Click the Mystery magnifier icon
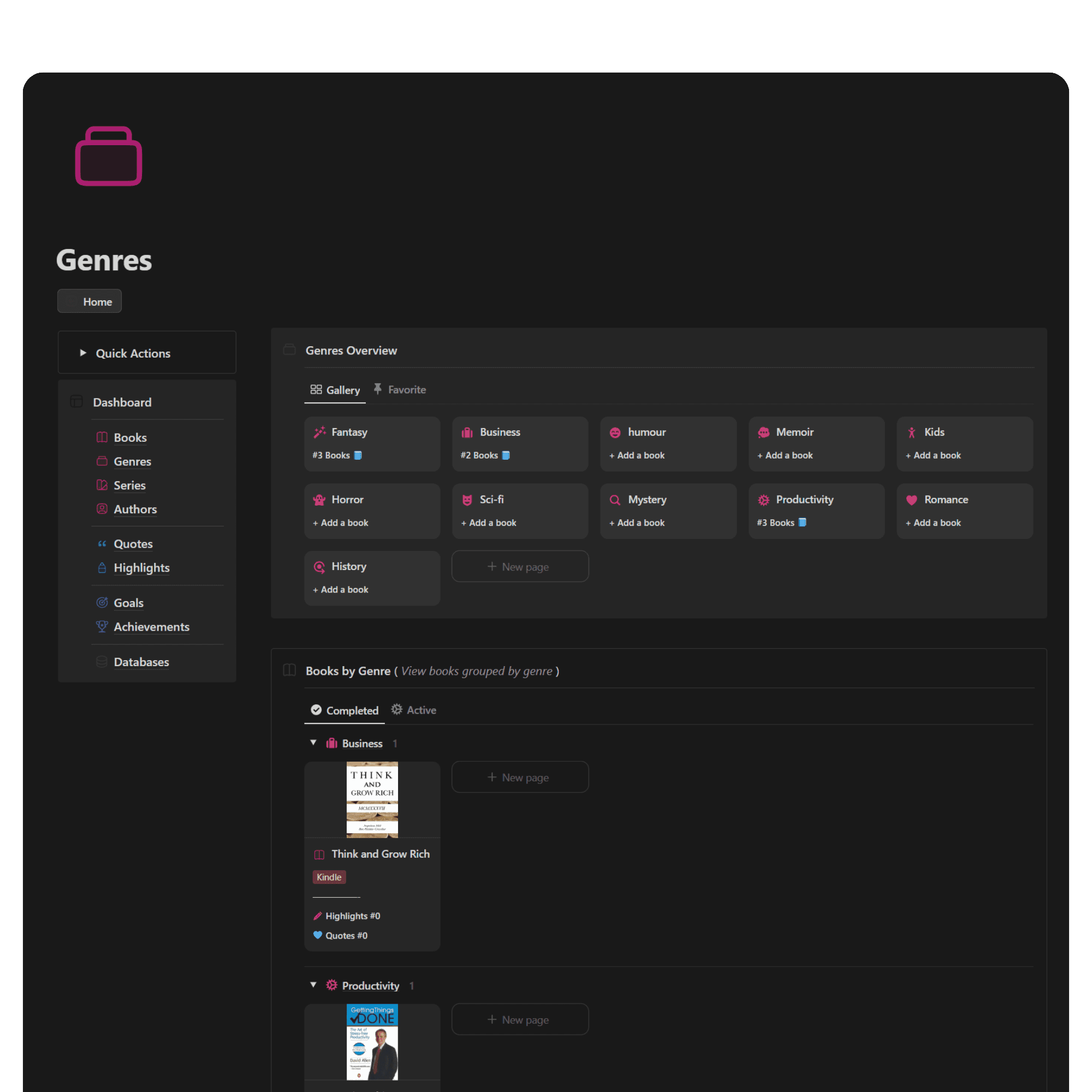 615,500
